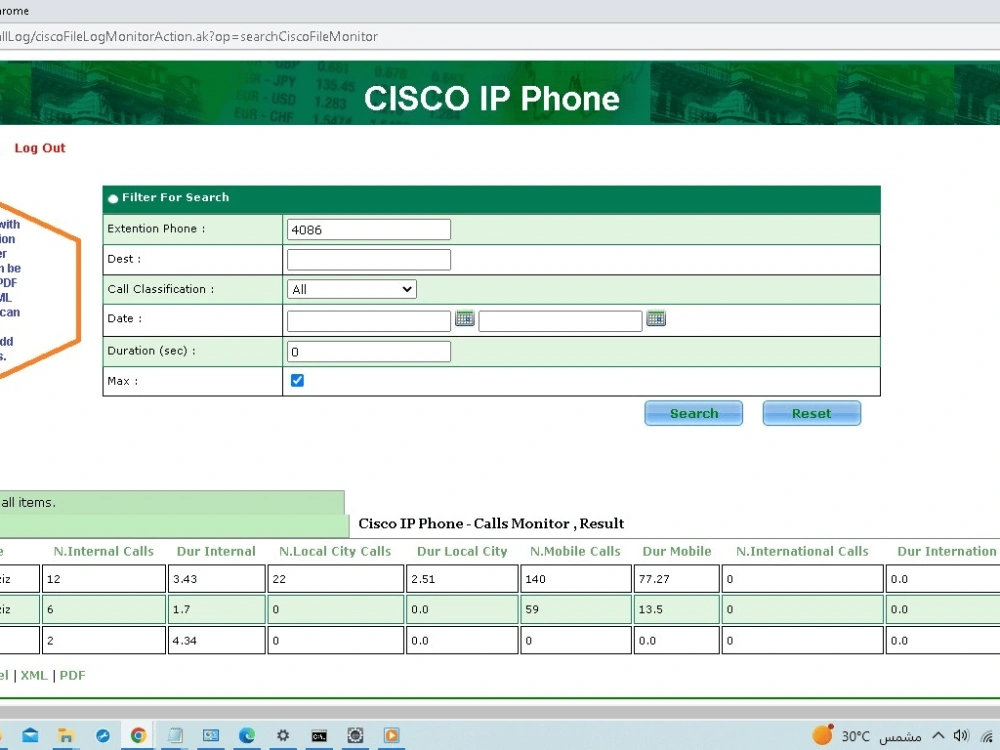Show hidden system tray icons
1000x750 pixels.
pyautogui.click(x=938, y=735)
